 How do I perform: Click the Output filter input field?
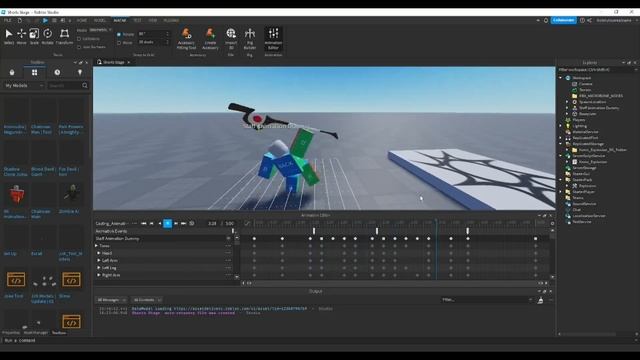coord(487,300)
